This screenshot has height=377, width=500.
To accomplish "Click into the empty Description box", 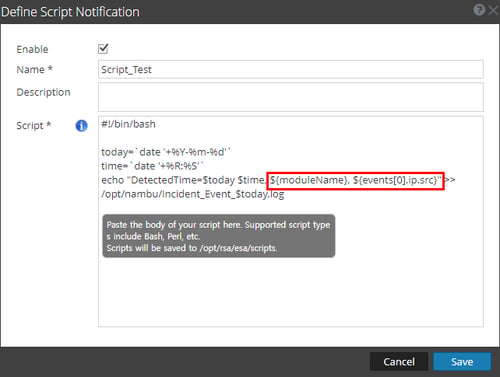I will [x=291, y=97].
